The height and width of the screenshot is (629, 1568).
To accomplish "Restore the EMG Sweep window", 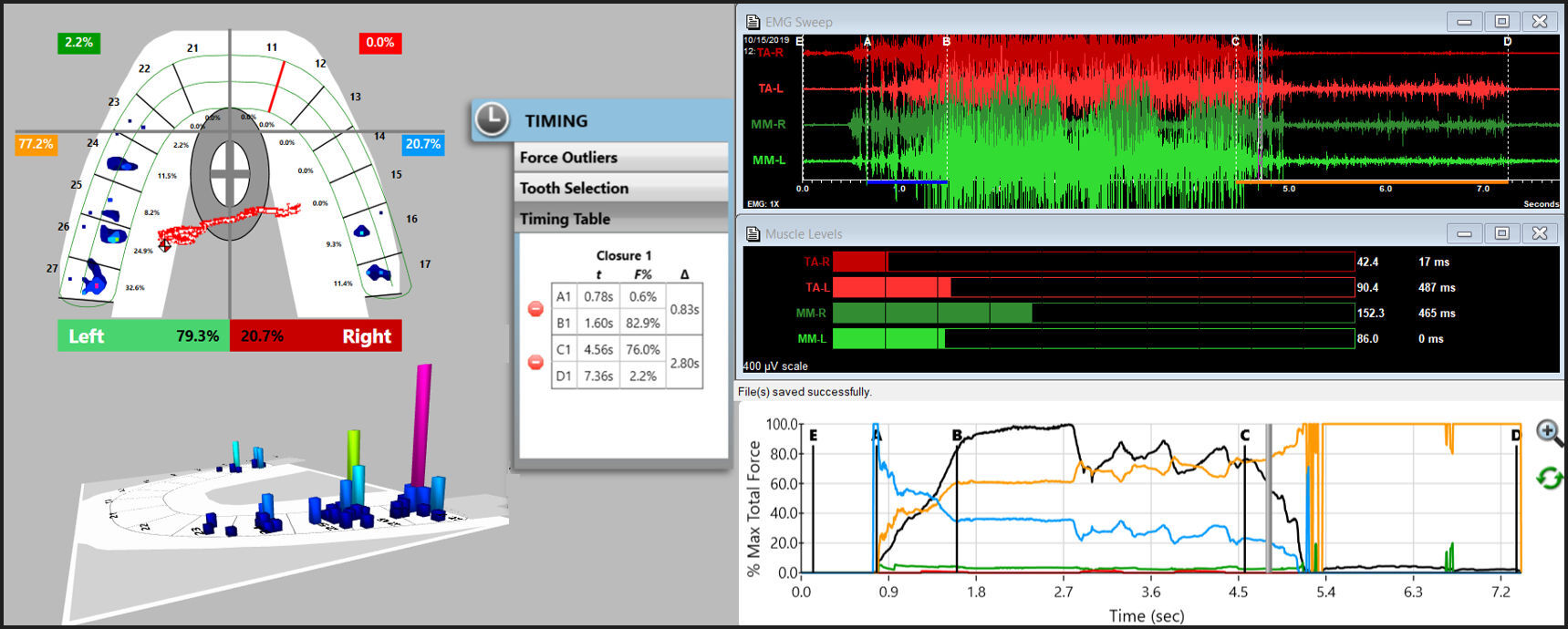I will [x=1501, y=21].
